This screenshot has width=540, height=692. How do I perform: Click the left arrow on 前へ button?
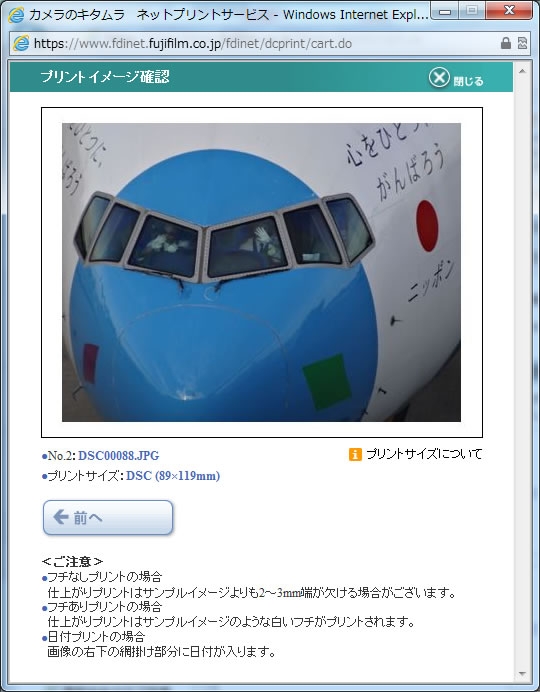coord(61,517)
